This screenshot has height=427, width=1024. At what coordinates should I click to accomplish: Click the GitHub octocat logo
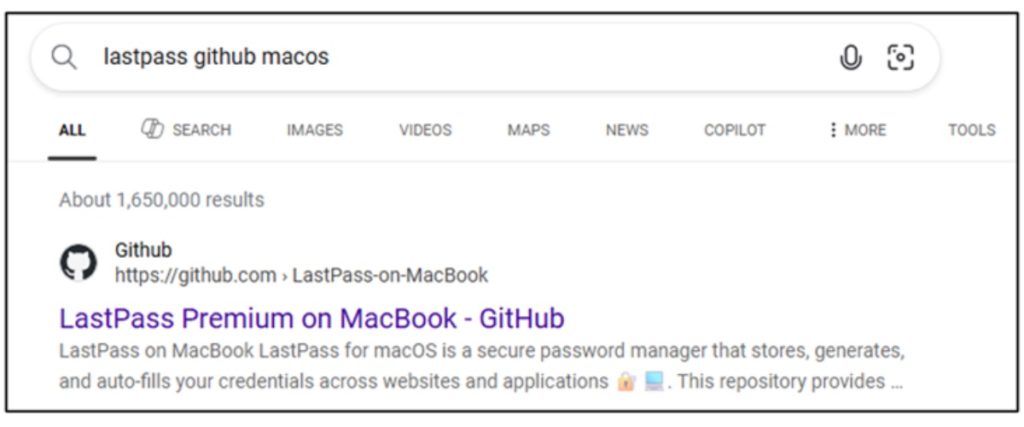click(79, 263)
